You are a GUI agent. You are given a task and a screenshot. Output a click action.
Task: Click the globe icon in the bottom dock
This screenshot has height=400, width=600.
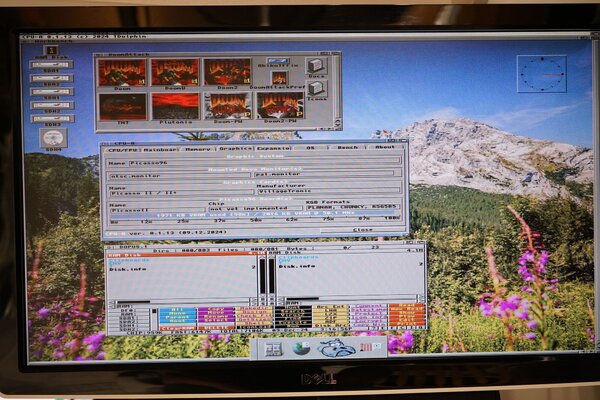pyautogui.click(x=301, y=348)
